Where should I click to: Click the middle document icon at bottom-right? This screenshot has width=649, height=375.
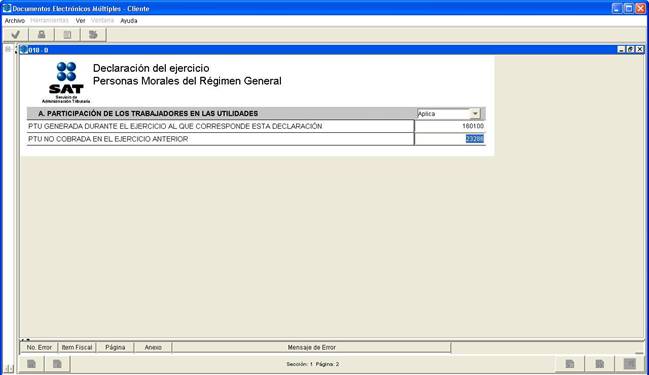click(x=599, y=364)
